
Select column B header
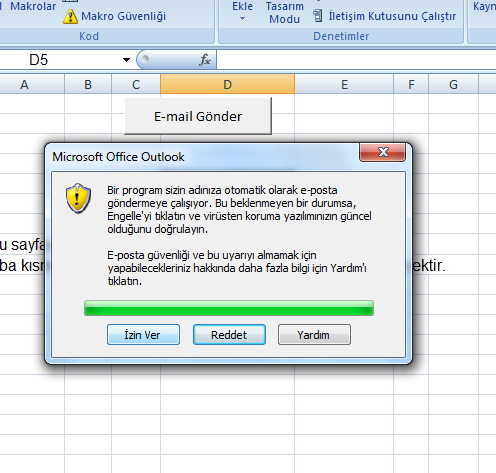tap(88, 85)
